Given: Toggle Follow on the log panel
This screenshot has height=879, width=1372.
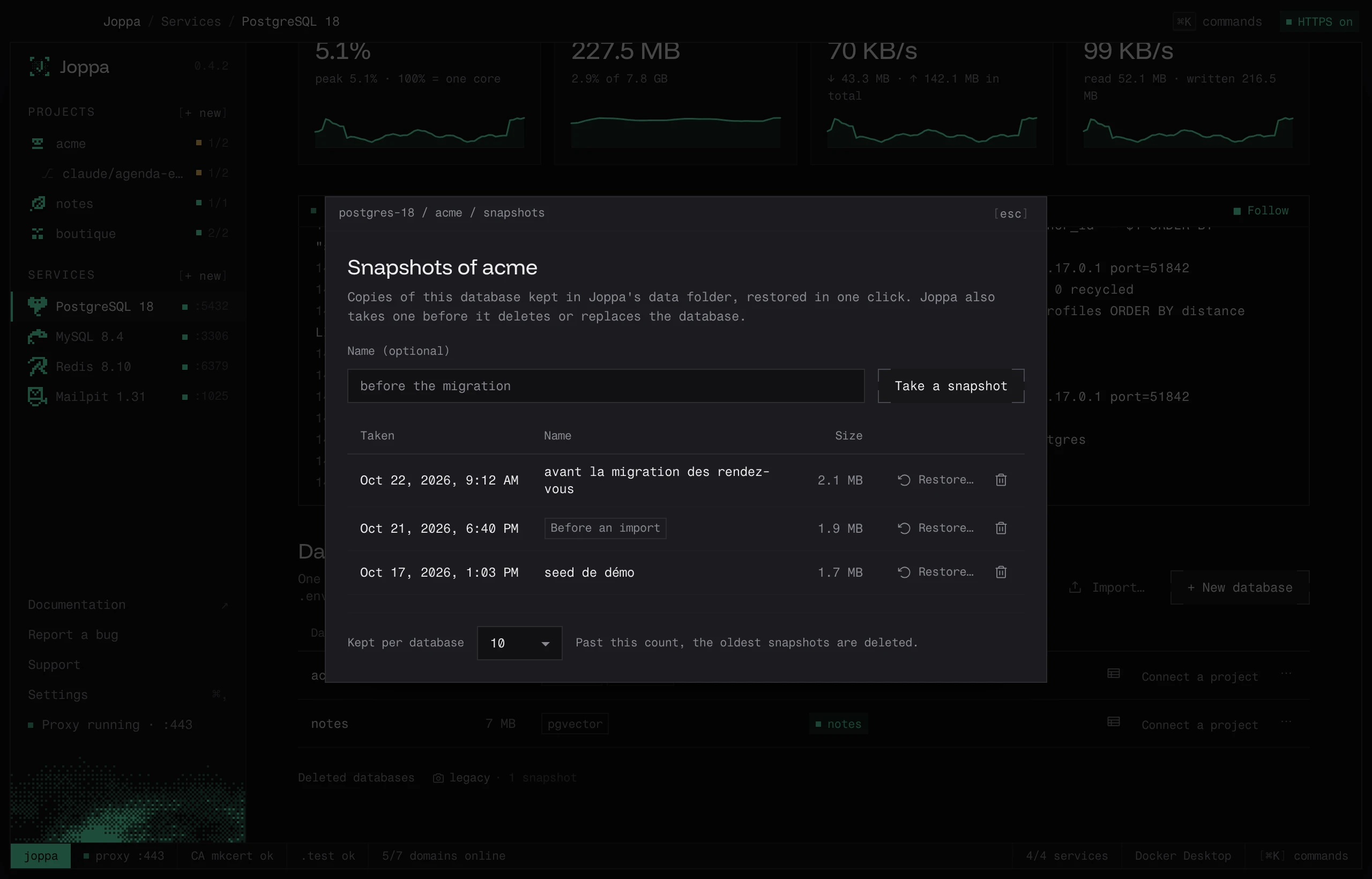Looking at the screenshot, I should click(1261, 211).
